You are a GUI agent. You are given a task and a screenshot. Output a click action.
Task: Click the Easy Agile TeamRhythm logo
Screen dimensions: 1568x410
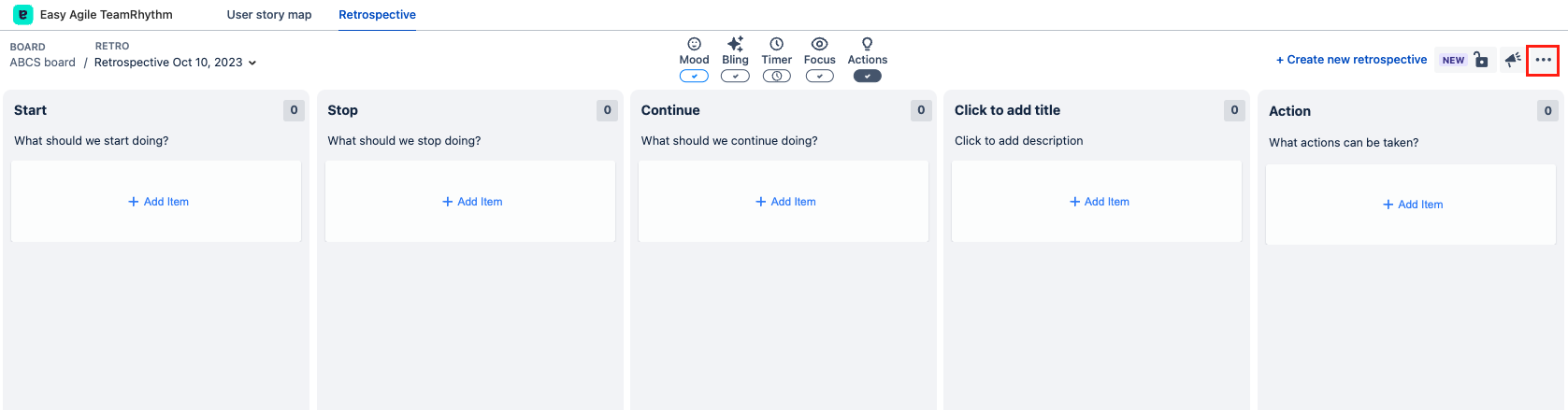[22, 15]
